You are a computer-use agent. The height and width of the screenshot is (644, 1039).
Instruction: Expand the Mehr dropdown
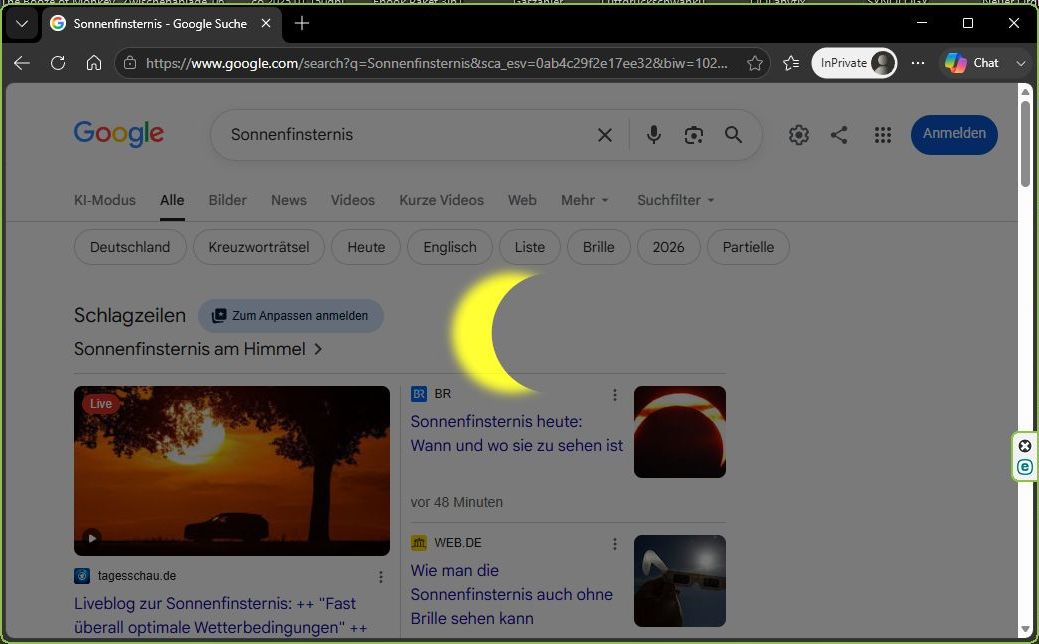[584, 200]
